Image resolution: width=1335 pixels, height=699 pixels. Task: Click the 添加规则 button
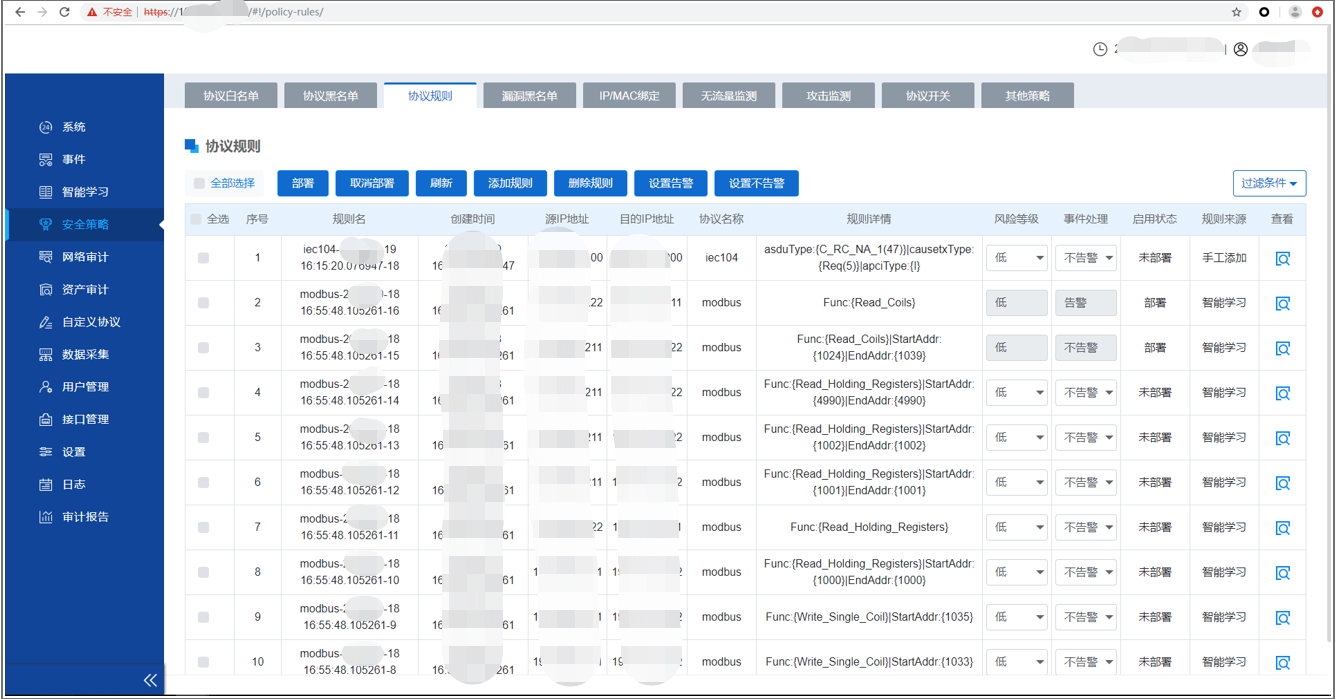coord(510,183)
